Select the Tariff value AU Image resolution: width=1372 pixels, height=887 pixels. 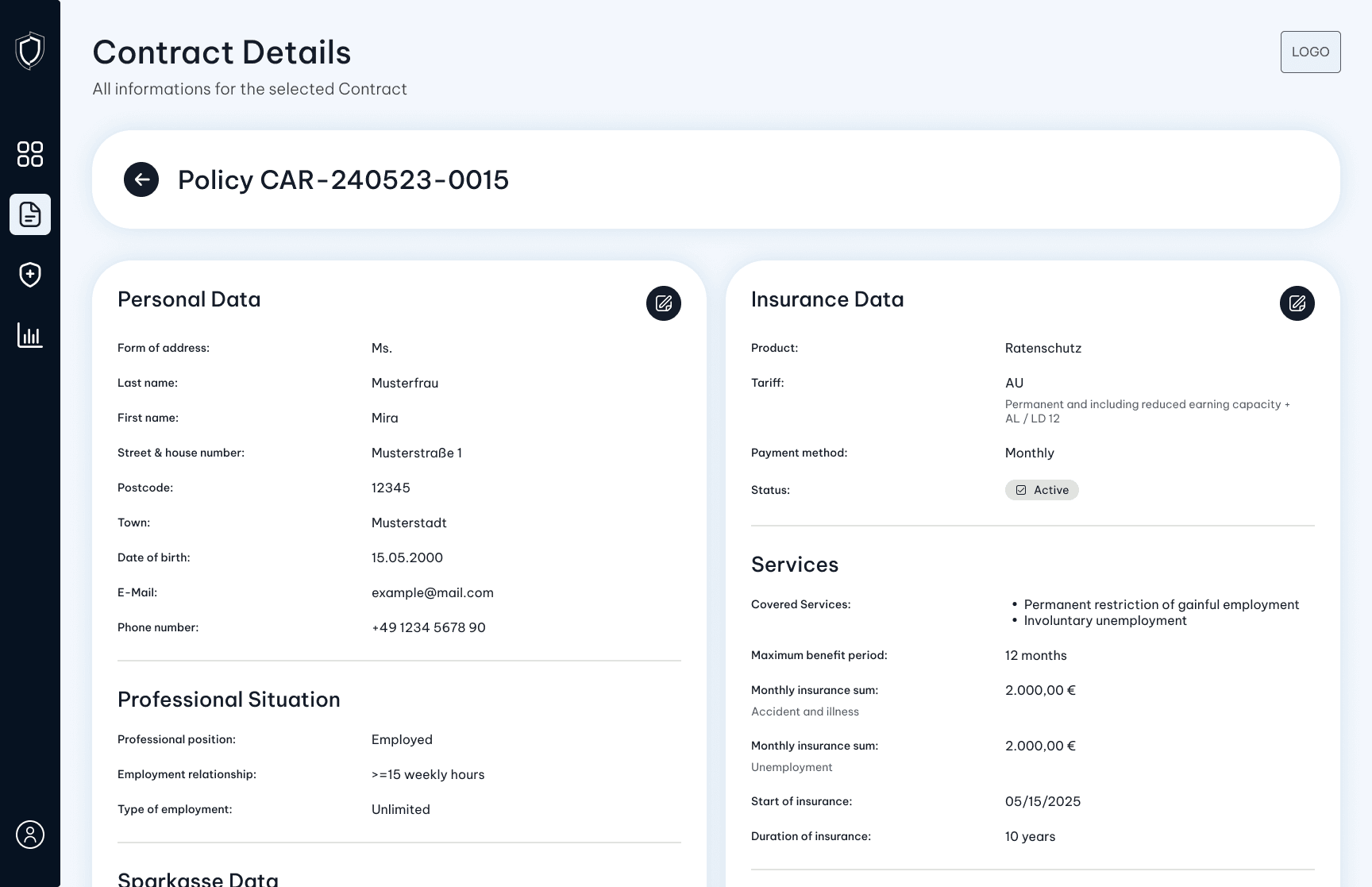tap(1014, 382)
